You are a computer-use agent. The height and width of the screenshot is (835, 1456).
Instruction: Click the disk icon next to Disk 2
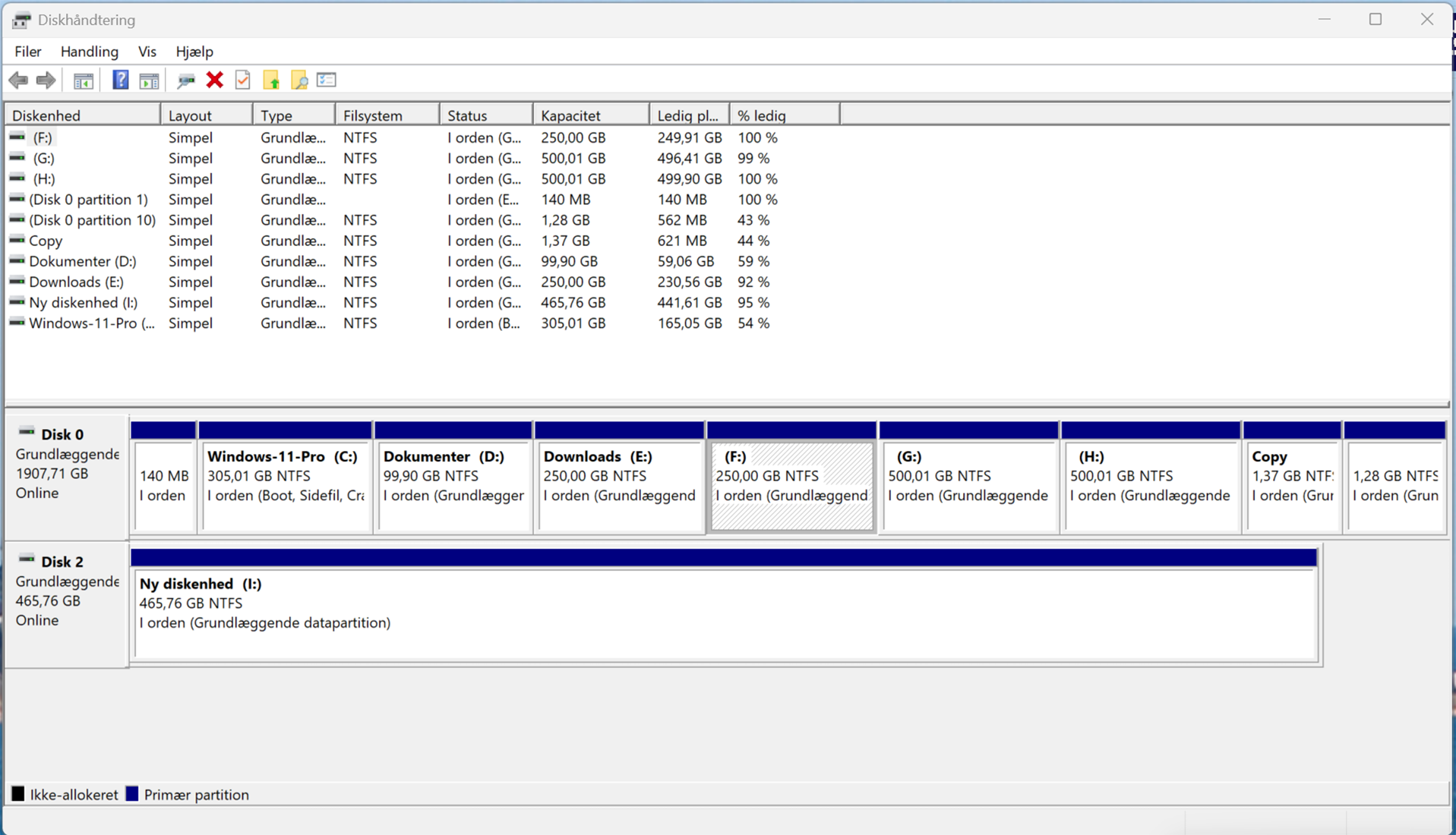27,560
